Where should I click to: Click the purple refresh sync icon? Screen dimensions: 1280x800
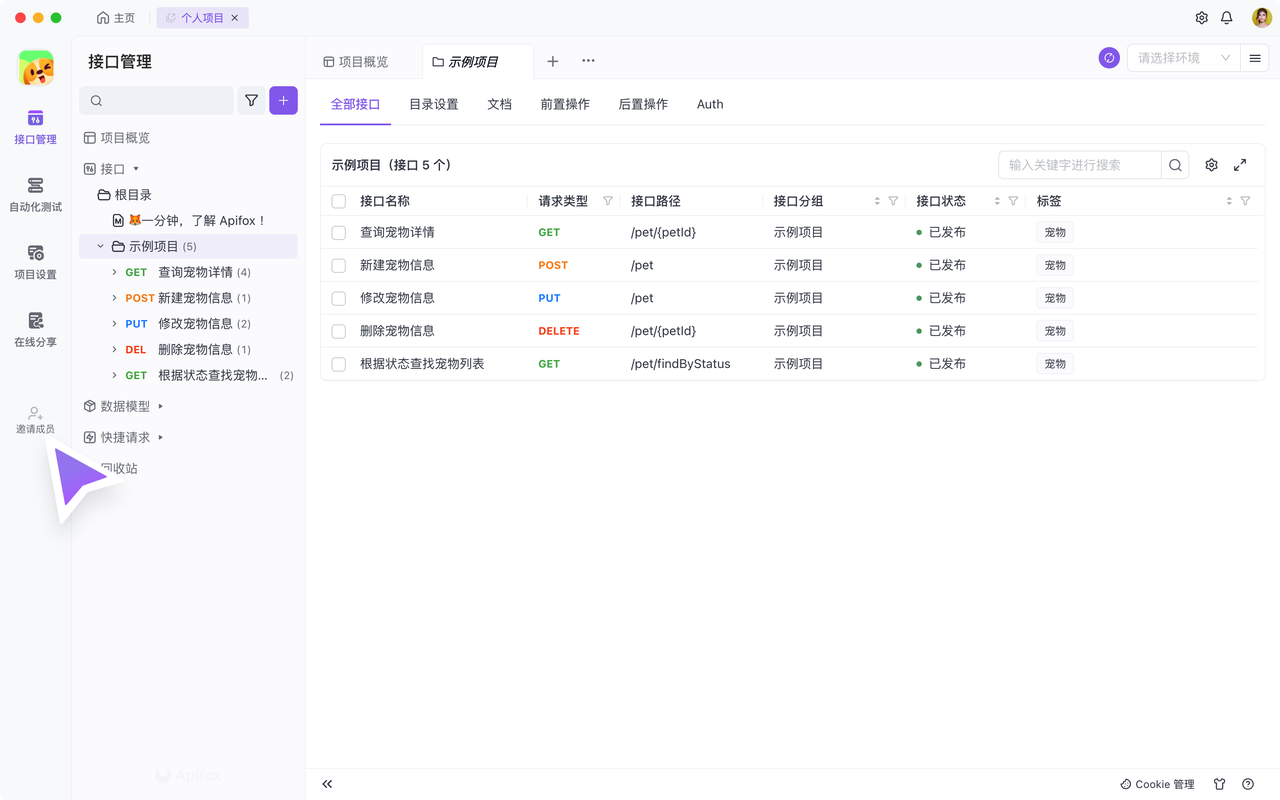[1108, 58]
